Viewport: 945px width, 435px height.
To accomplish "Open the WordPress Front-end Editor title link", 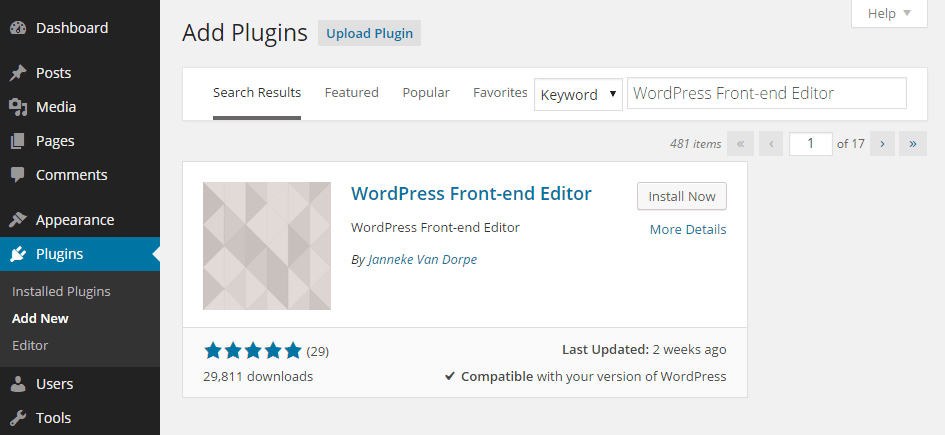I will (x=471, y=194).
